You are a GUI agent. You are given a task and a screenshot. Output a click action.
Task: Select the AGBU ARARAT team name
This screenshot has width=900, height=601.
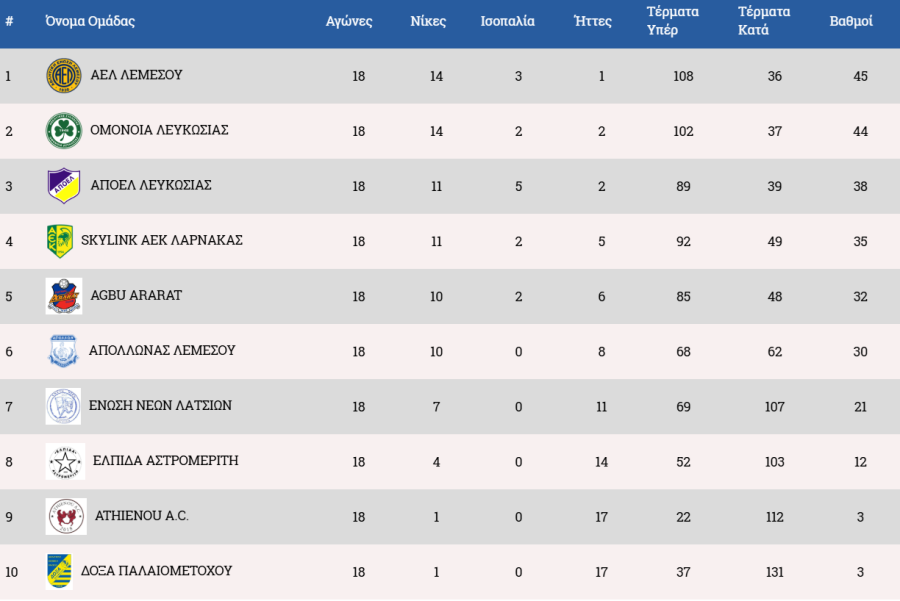click(x=136, y=295)
